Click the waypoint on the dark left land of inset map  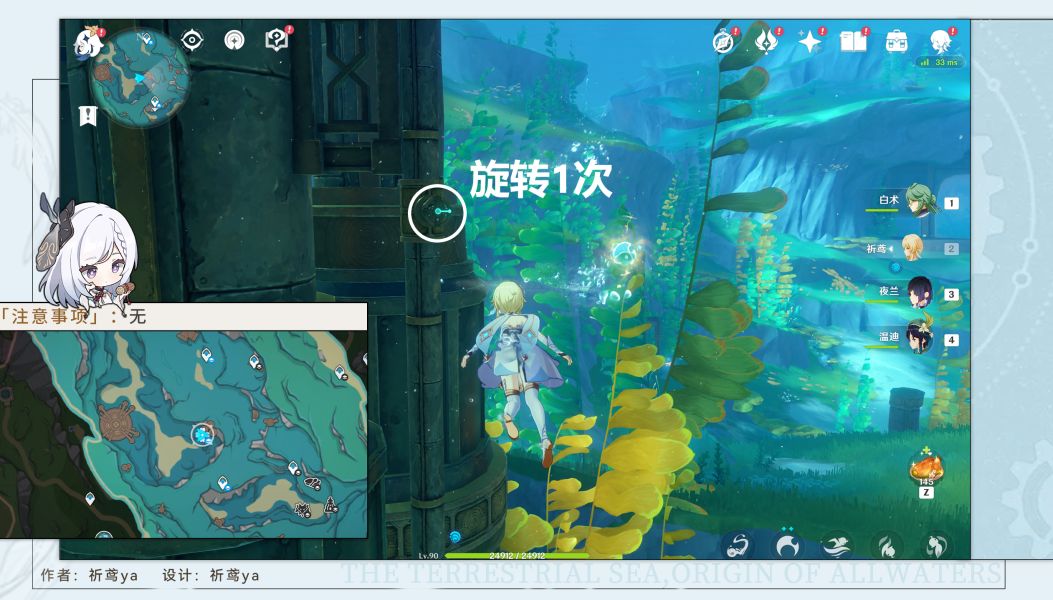pyautogui.click(x=90, y=499)
